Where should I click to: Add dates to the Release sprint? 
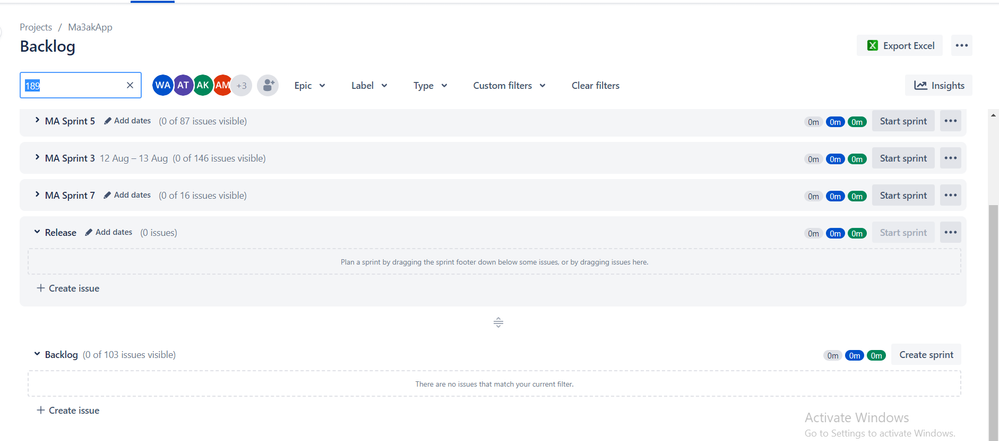click(x=109, y=232)
